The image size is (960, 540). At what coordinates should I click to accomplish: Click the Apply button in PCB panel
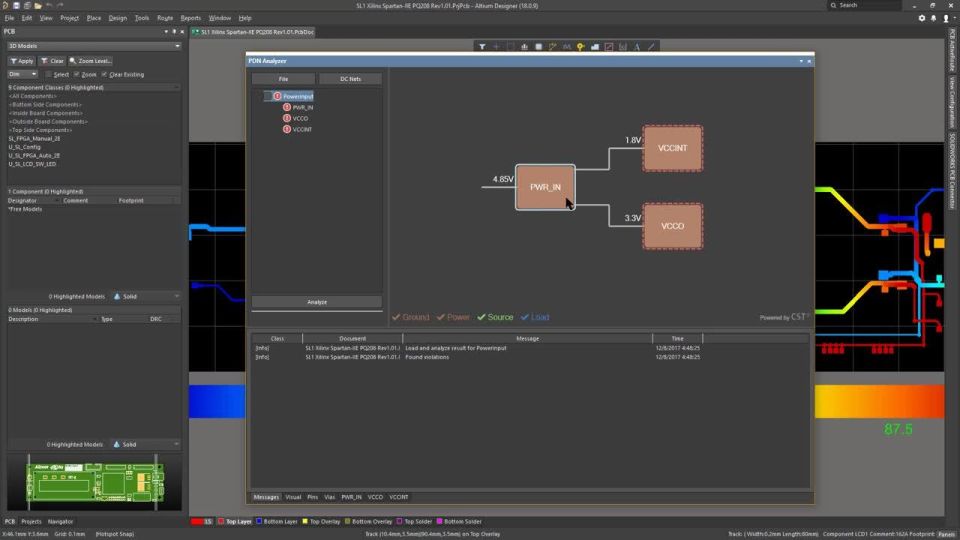pos(22,61)
